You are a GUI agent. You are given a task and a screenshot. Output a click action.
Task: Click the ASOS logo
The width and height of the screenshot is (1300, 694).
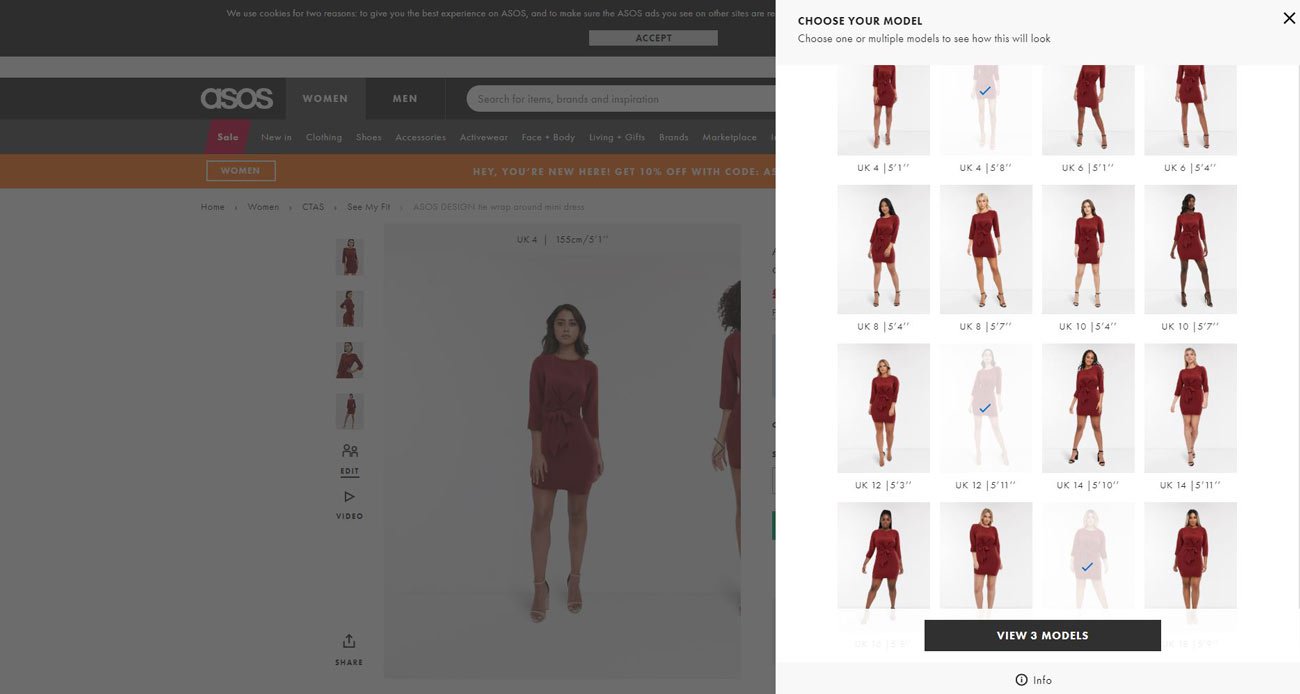click(x=236, y=96)
